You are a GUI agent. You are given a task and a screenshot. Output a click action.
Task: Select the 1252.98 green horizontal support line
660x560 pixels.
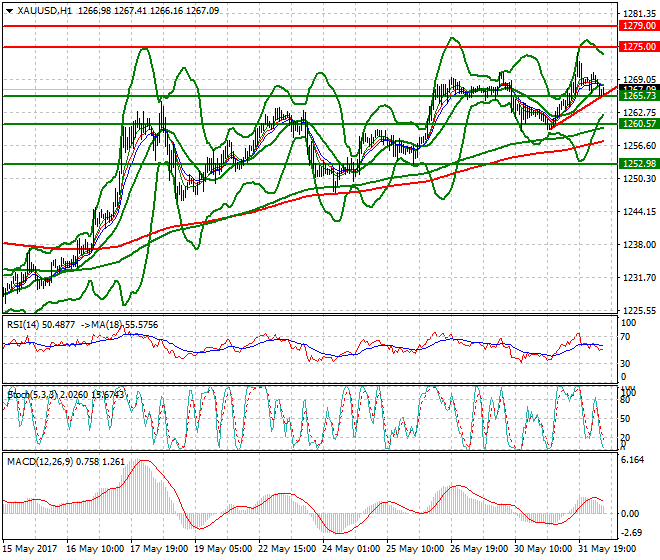(311, 164)
